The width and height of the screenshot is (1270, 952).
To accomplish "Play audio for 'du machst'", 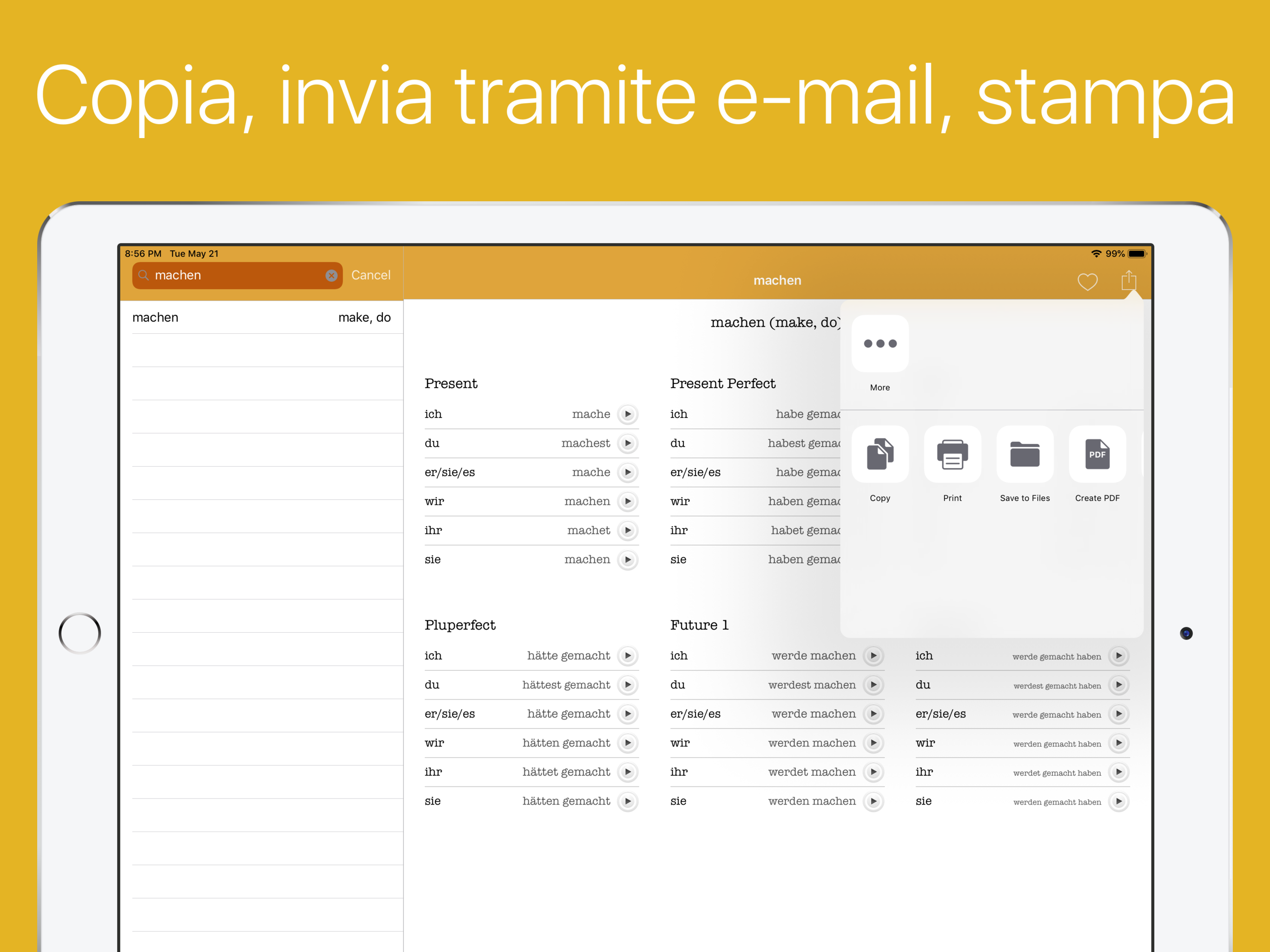I will pos(628,443).
